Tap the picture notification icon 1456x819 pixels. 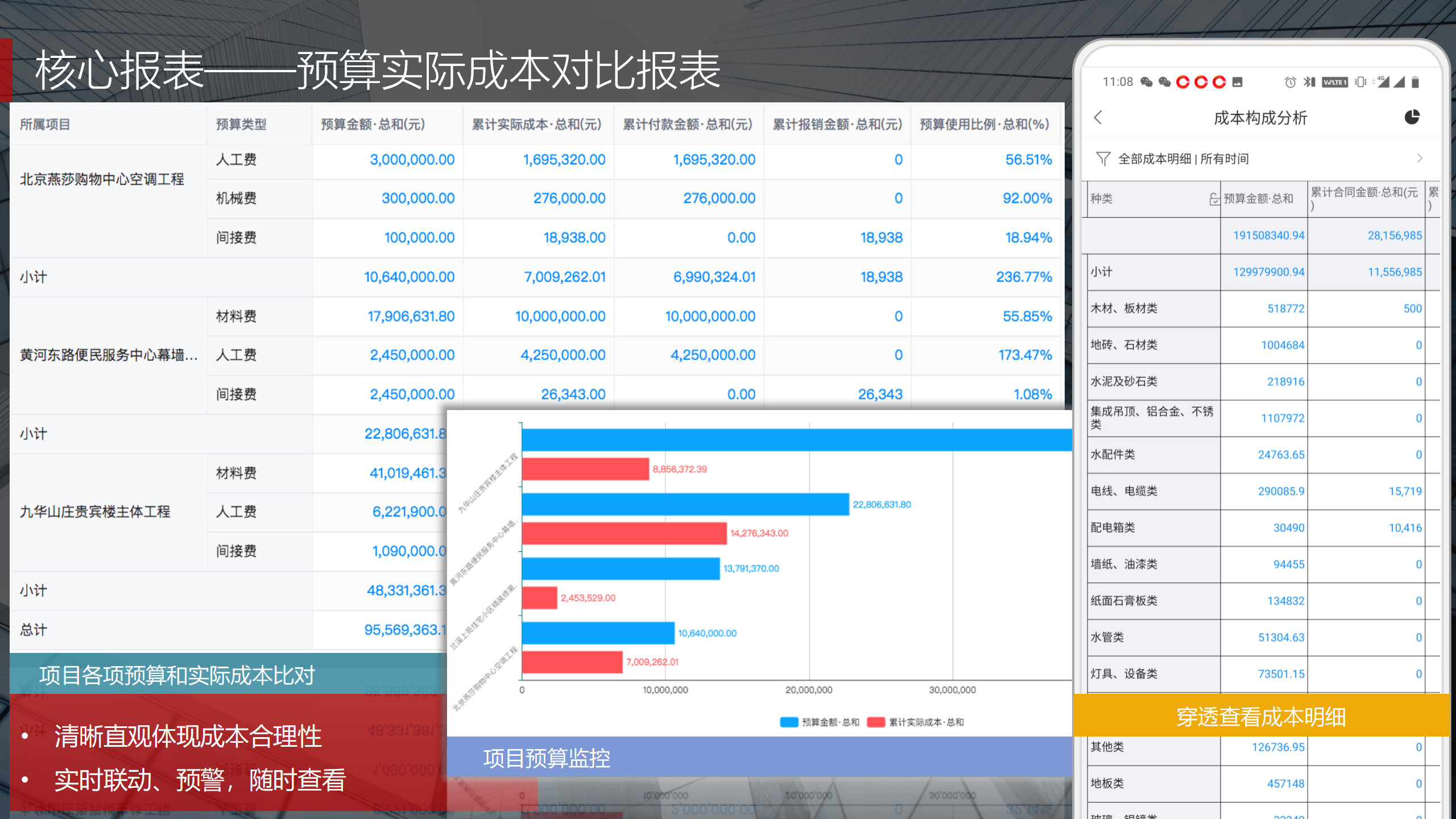point(1237,82)
